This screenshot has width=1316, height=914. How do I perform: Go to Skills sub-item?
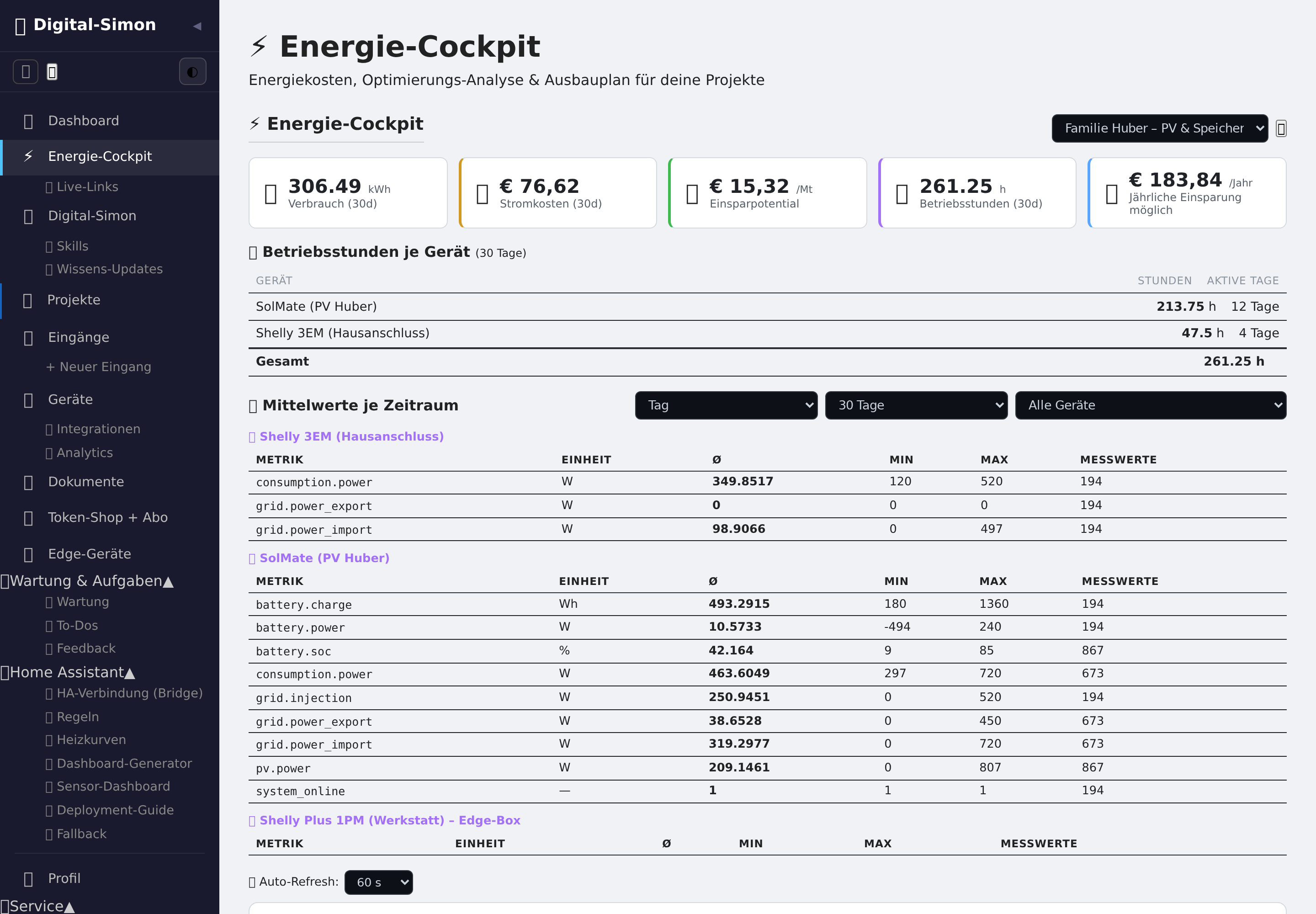67,246
